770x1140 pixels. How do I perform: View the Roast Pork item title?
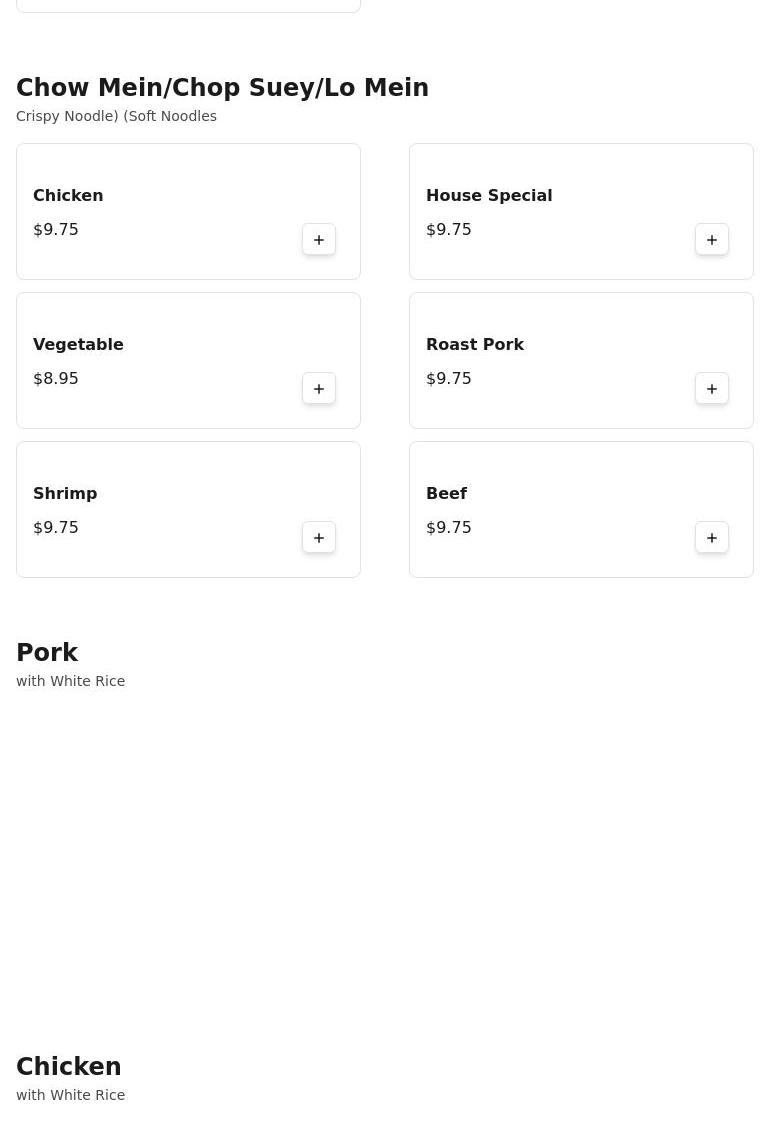(475, 345)
